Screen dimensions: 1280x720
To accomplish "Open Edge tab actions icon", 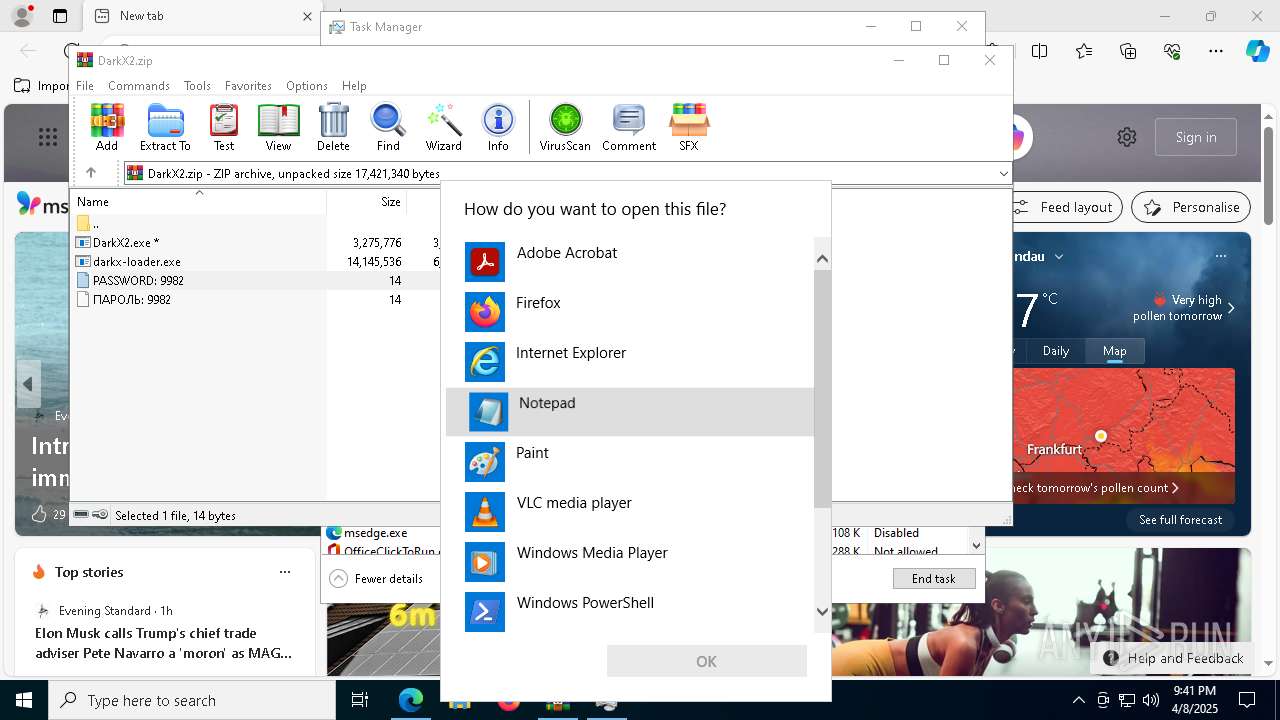I will pyautogui.click(x=60, y=16).
